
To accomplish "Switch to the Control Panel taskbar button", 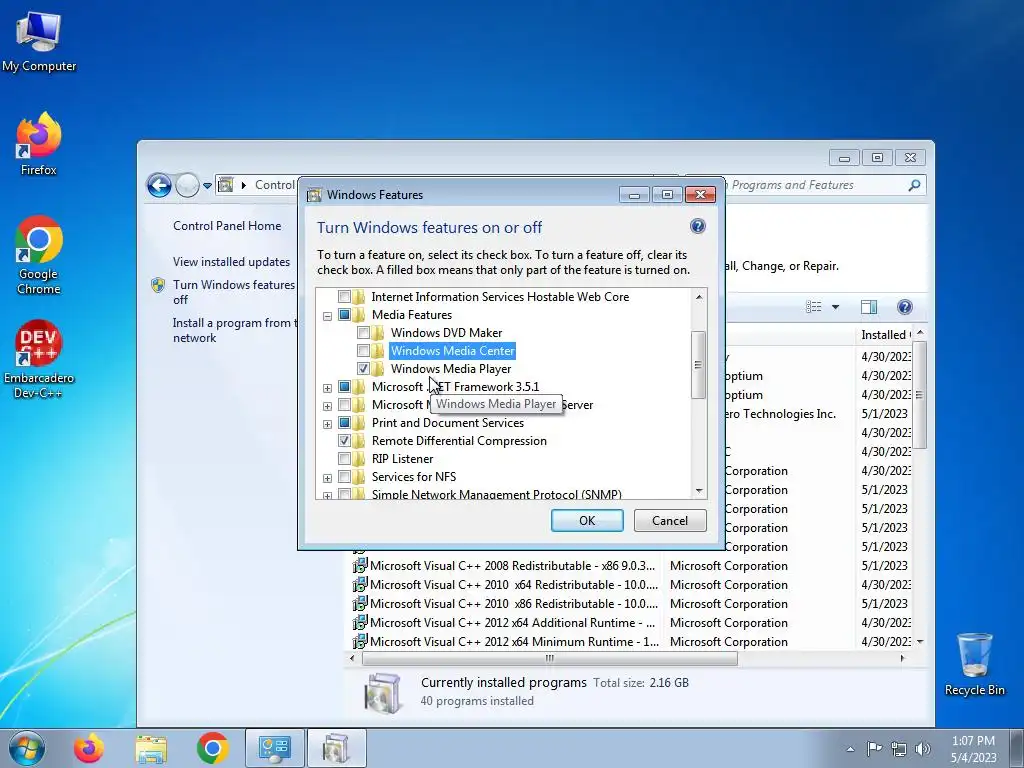I will click(x=274, y=748).
